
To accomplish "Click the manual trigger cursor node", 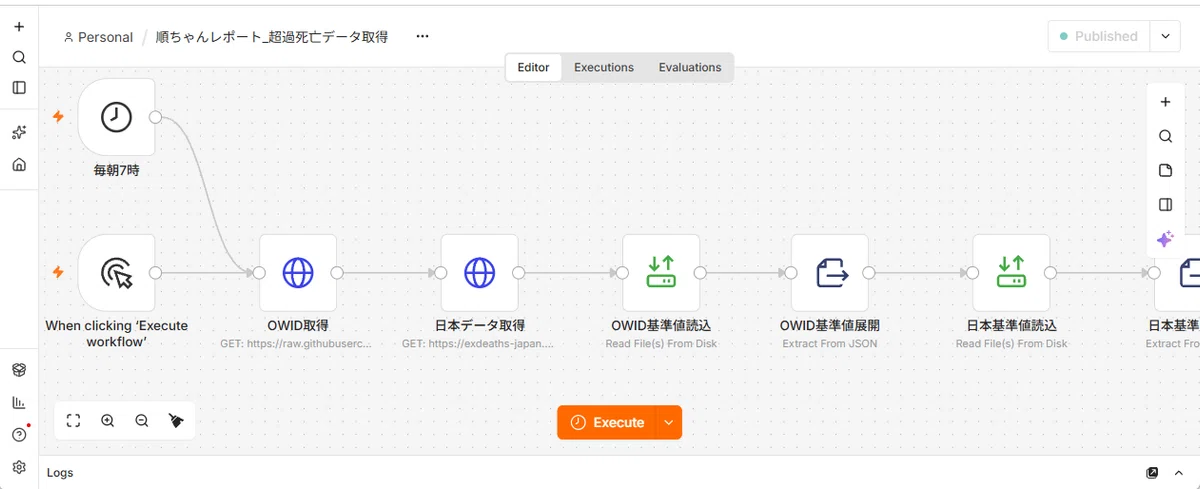I will click(116, 273).
